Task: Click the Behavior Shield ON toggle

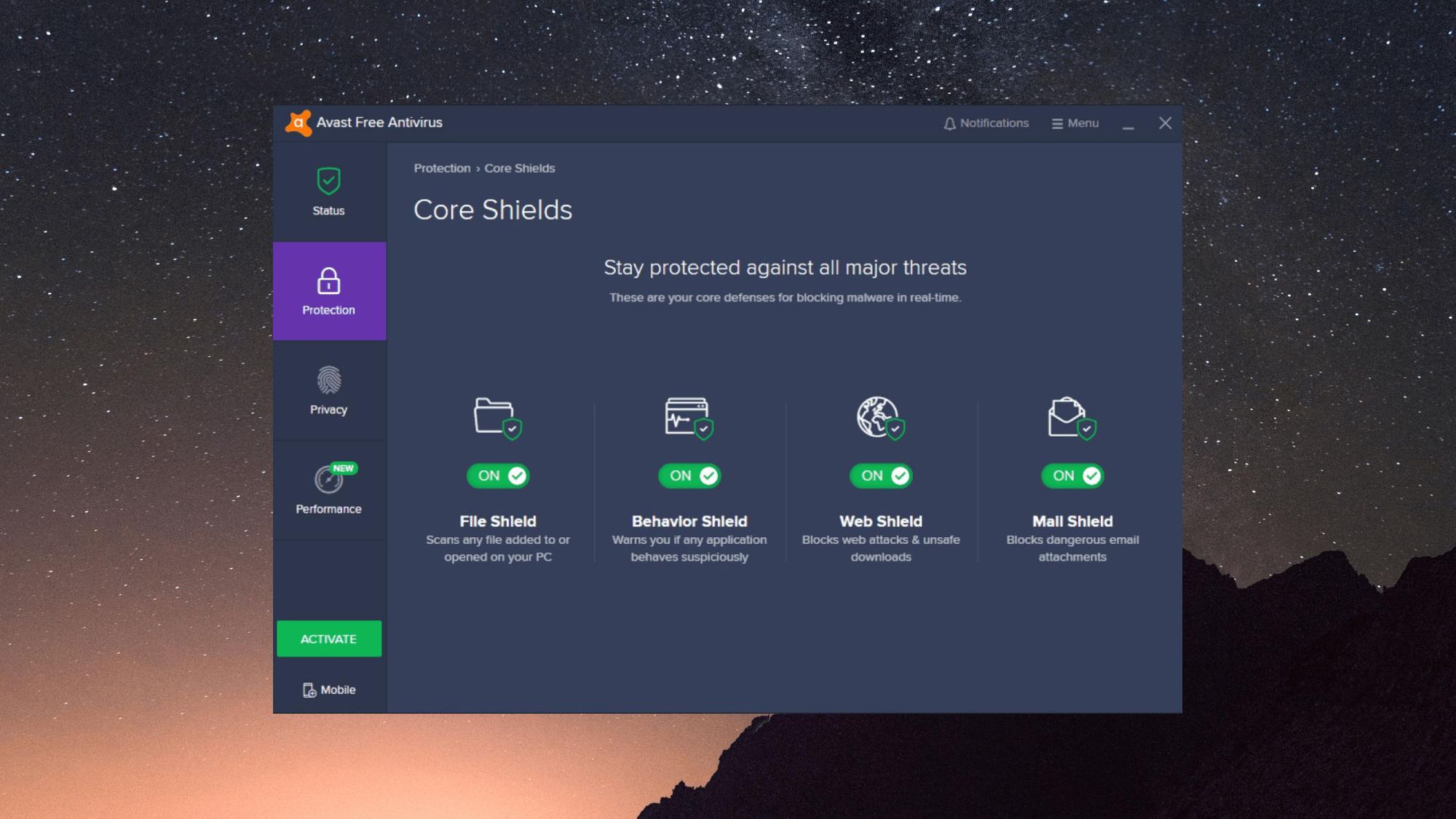Action: click(689, 475)
